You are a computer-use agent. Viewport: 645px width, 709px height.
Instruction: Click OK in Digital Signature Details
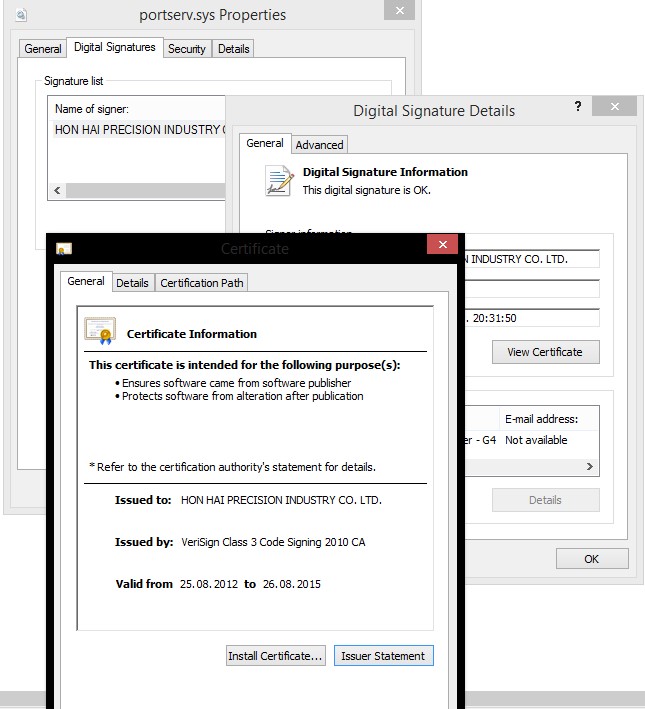click(x=592, y=559)
